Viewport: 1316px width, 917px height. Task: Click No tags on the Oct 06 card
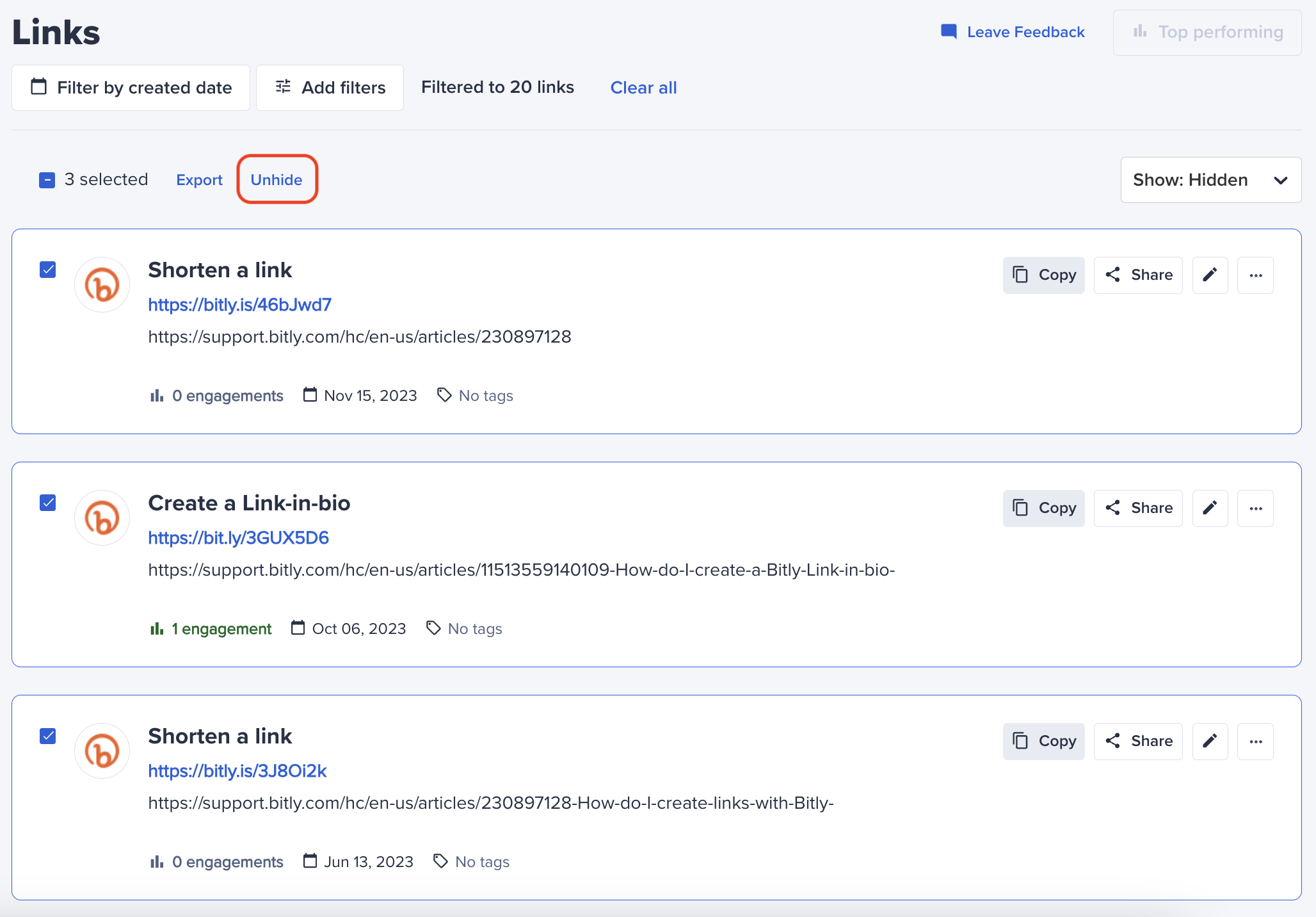(464, 629)
